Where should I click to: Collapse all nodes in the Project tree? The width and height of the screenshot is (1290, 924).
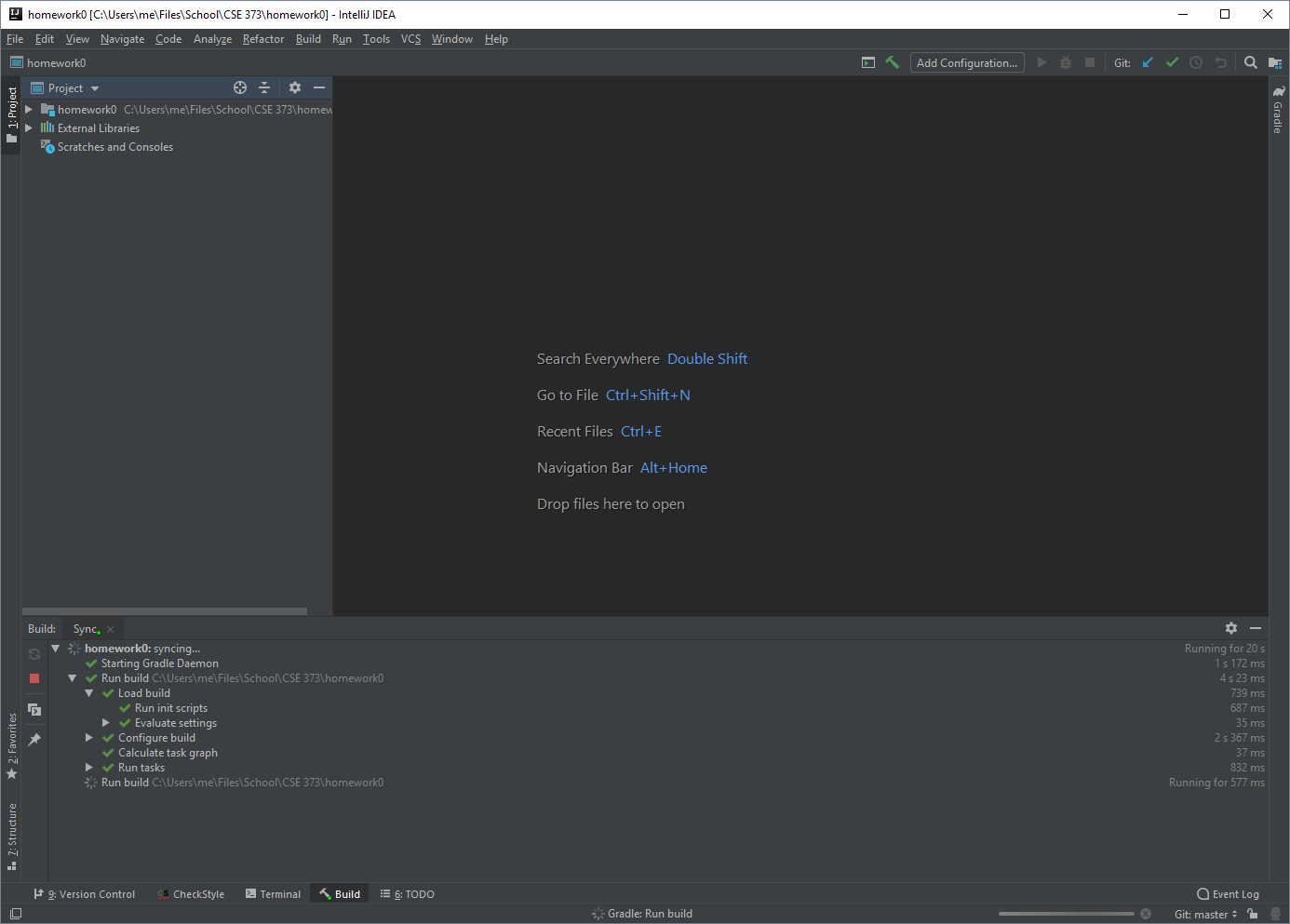[264, 87]
